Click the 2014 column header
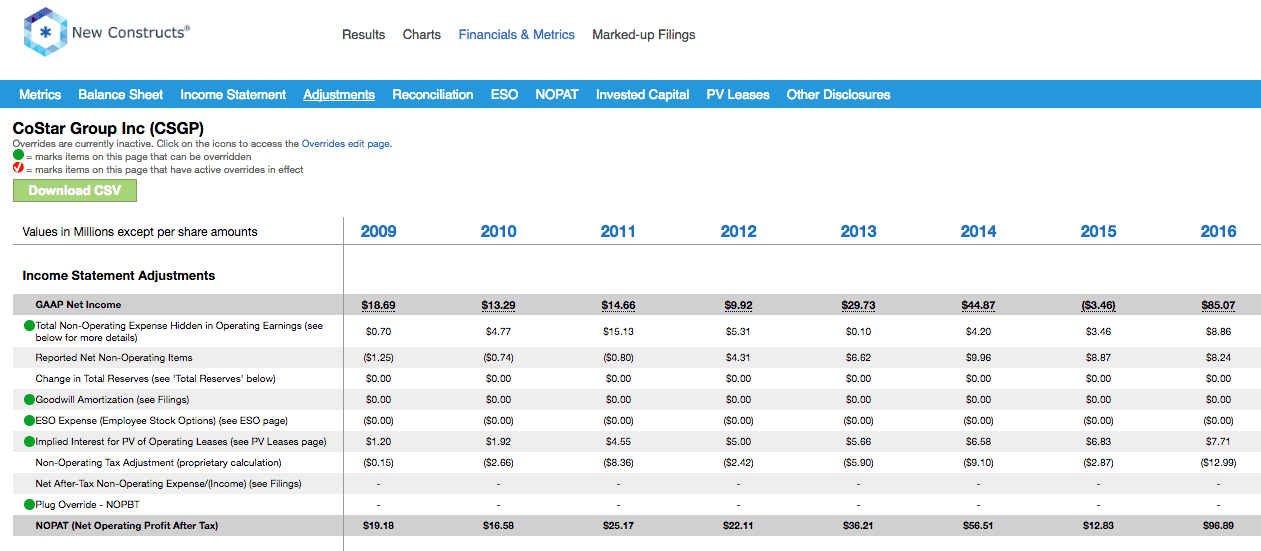1261x551 pixels. point(978,231)
